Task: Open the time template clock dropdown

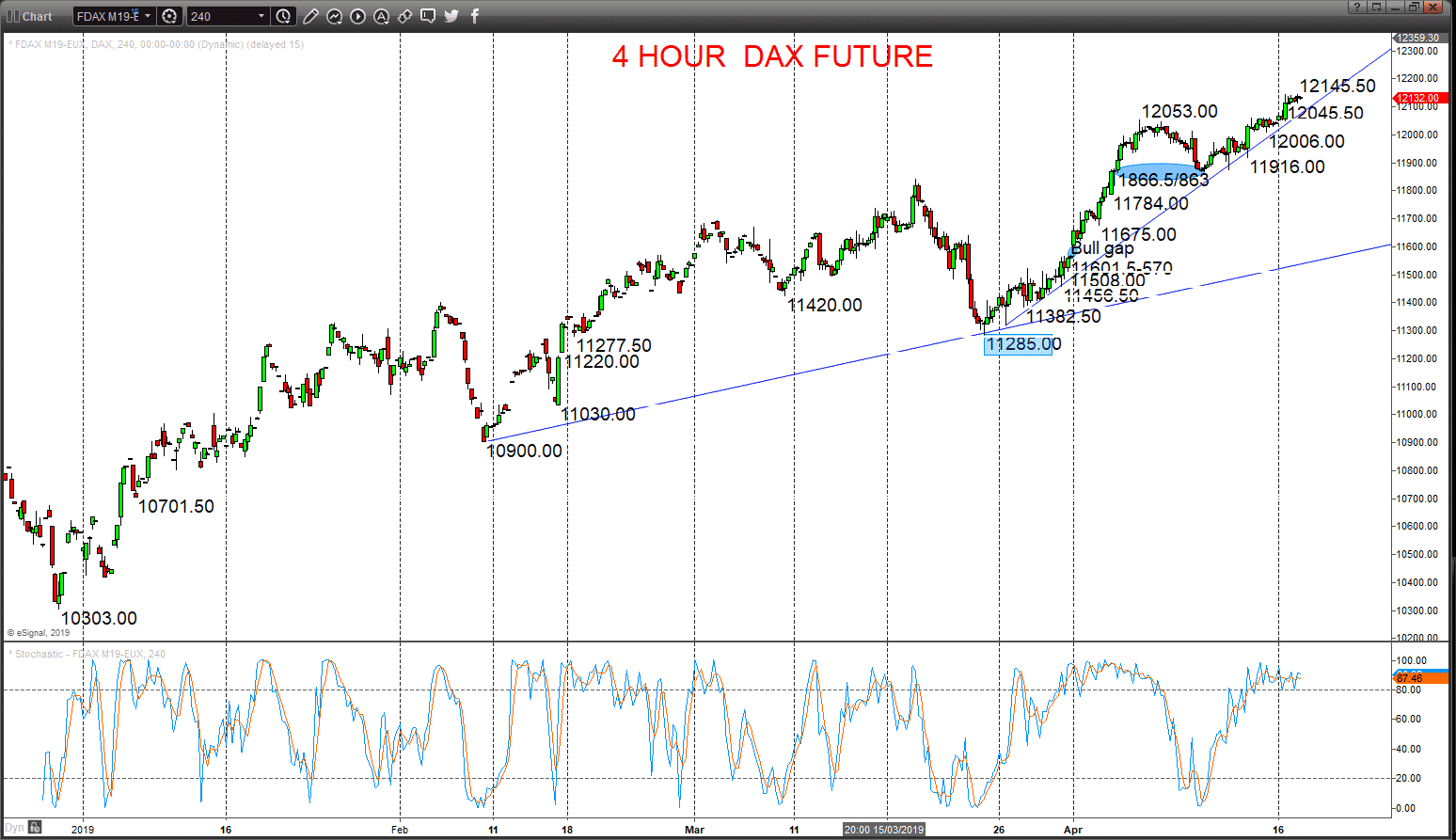Action: (284, 16)
